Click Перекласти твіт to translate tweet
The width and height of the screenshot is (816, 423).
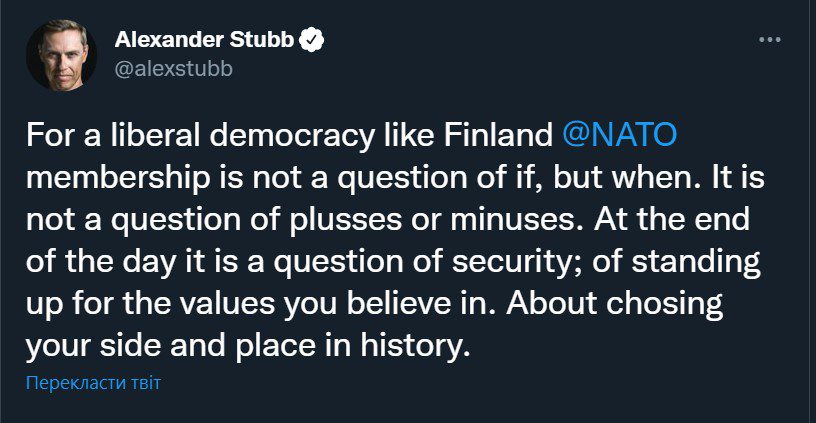click(x=93, y=383)
